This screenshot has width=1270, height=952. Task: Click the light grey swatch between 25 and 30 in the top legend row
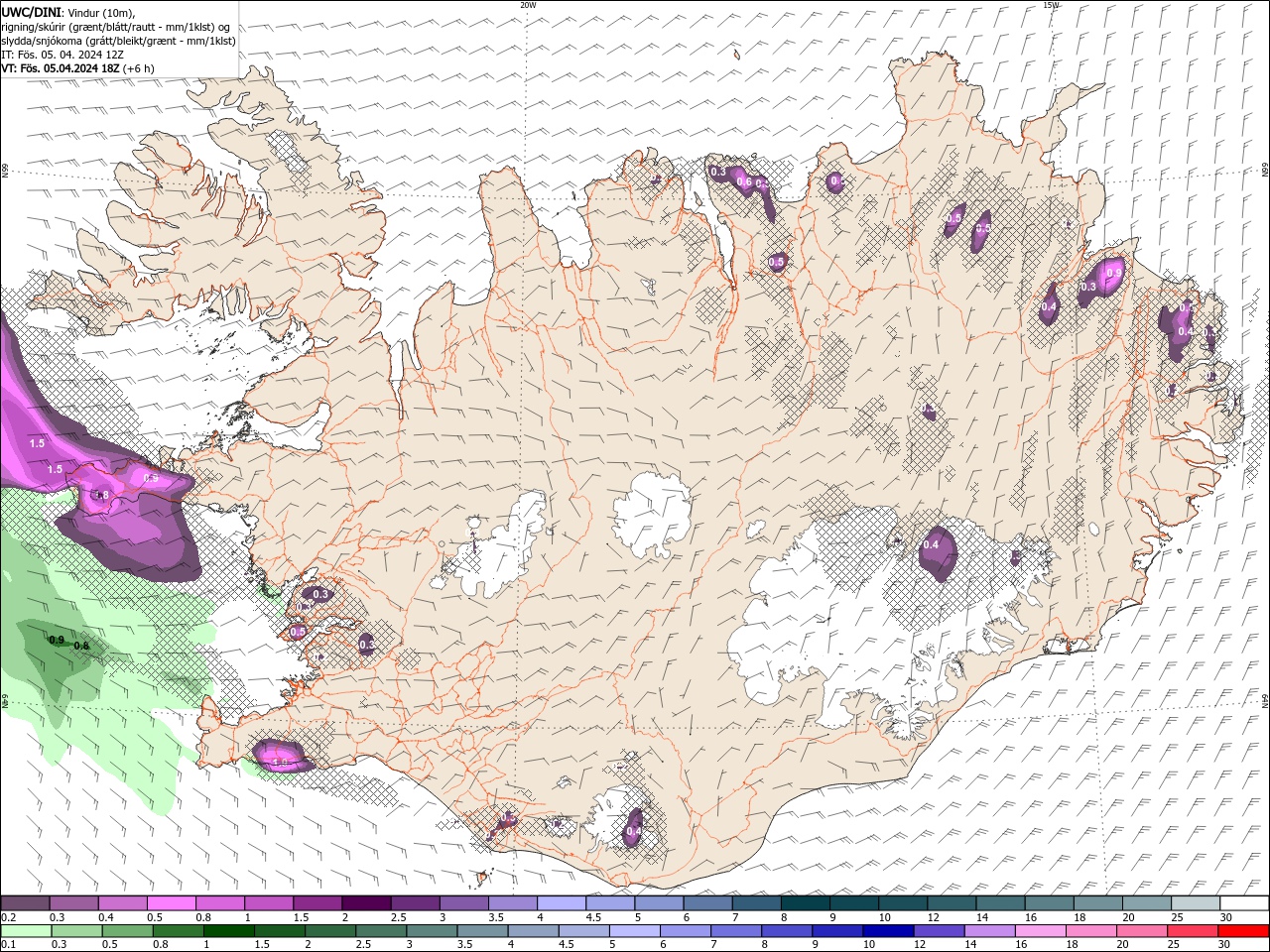coord(1196,903)
